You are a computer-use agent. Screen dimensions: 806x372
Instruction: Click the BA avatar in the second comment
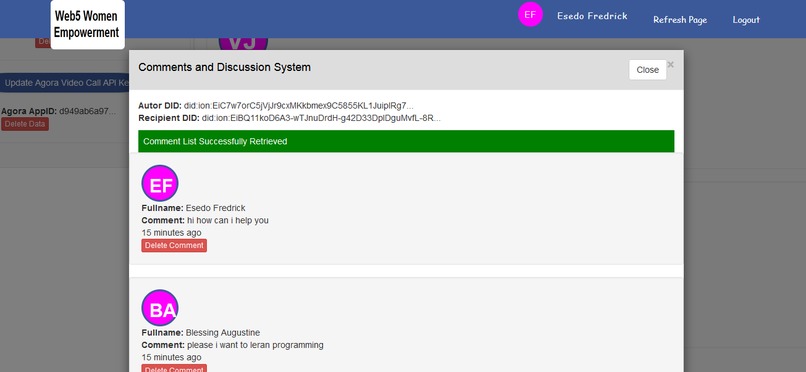tap(160, 308)
